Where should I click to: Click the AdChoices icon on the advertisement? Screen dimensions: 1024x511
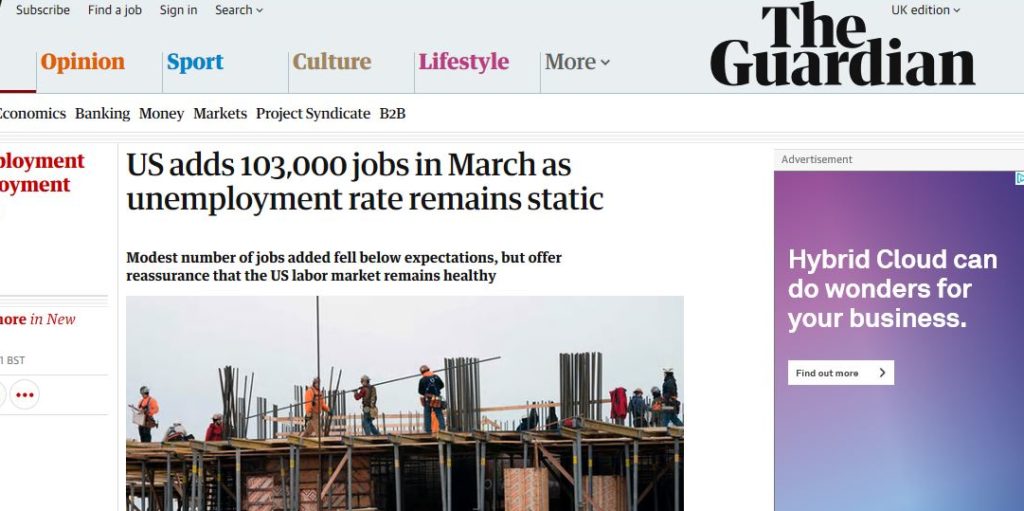click(1019, 178)
